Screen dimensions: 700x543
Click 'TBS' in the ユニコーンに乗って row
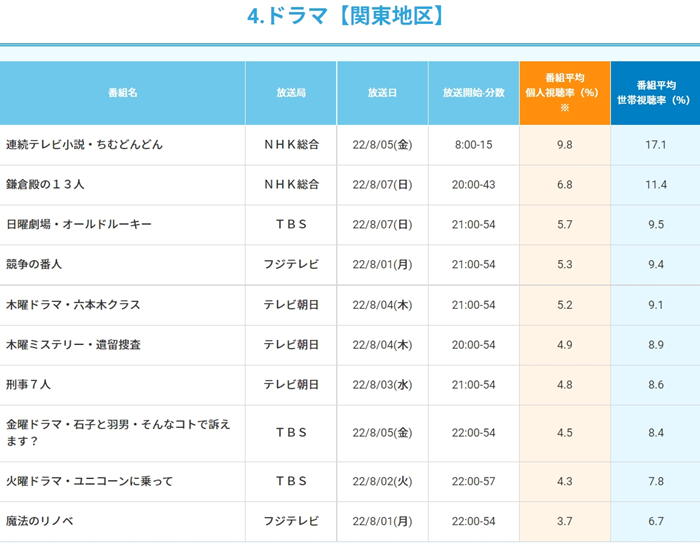pos(292,481)
